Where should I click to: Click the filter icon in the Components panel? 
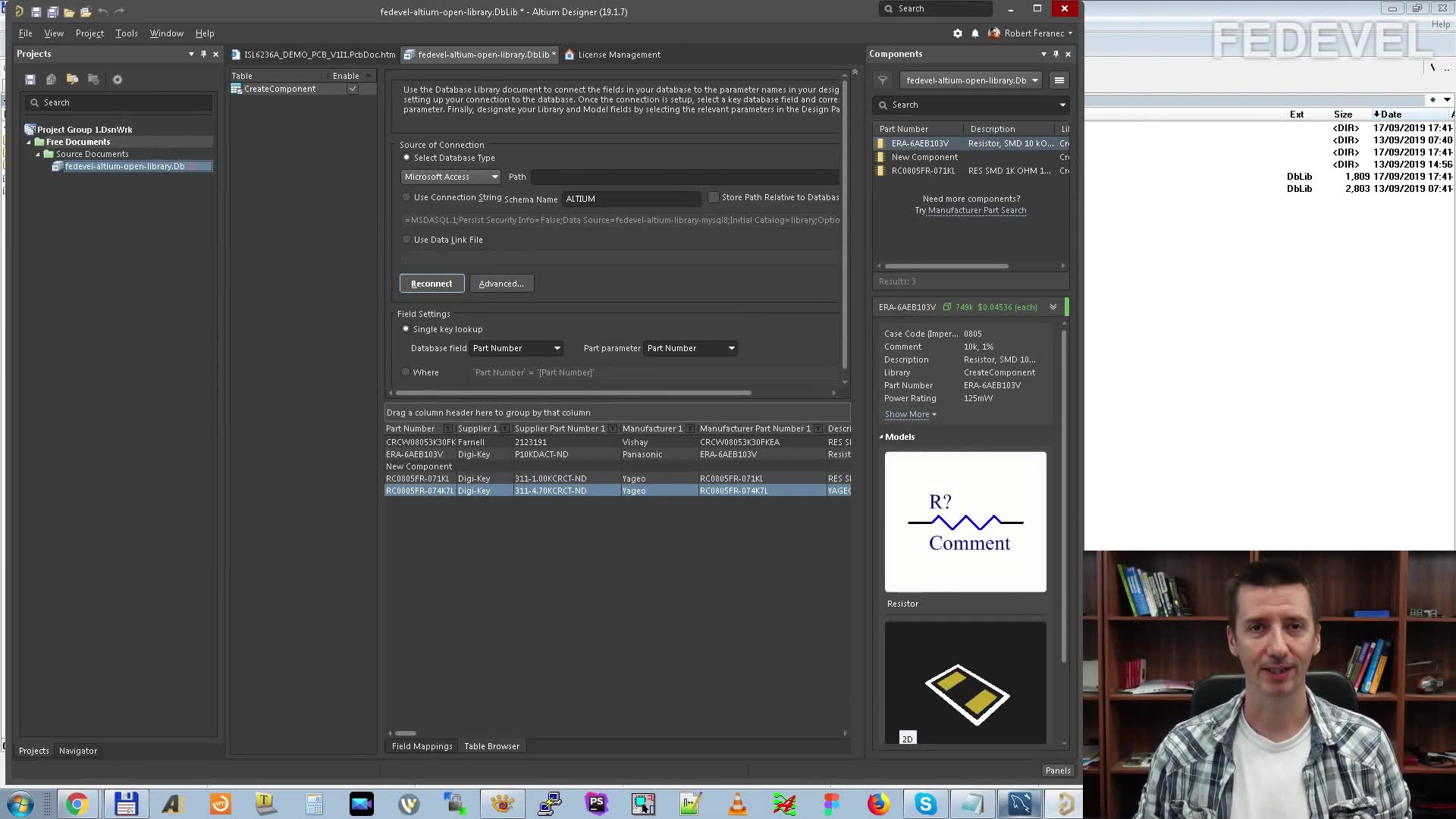(x=882, y=80)
